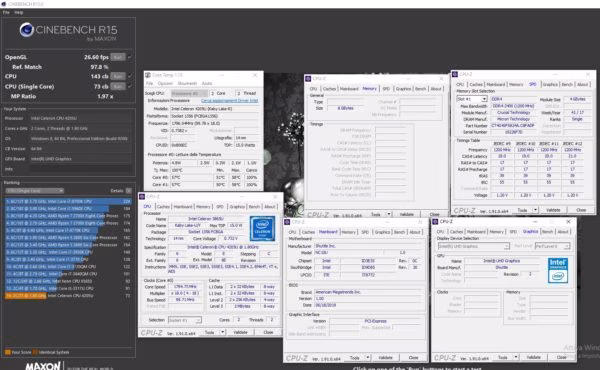This screenshot has height=370, width=600.
Task: Toggle the checkbox beside CPU Run button
Action: point(129,76)
